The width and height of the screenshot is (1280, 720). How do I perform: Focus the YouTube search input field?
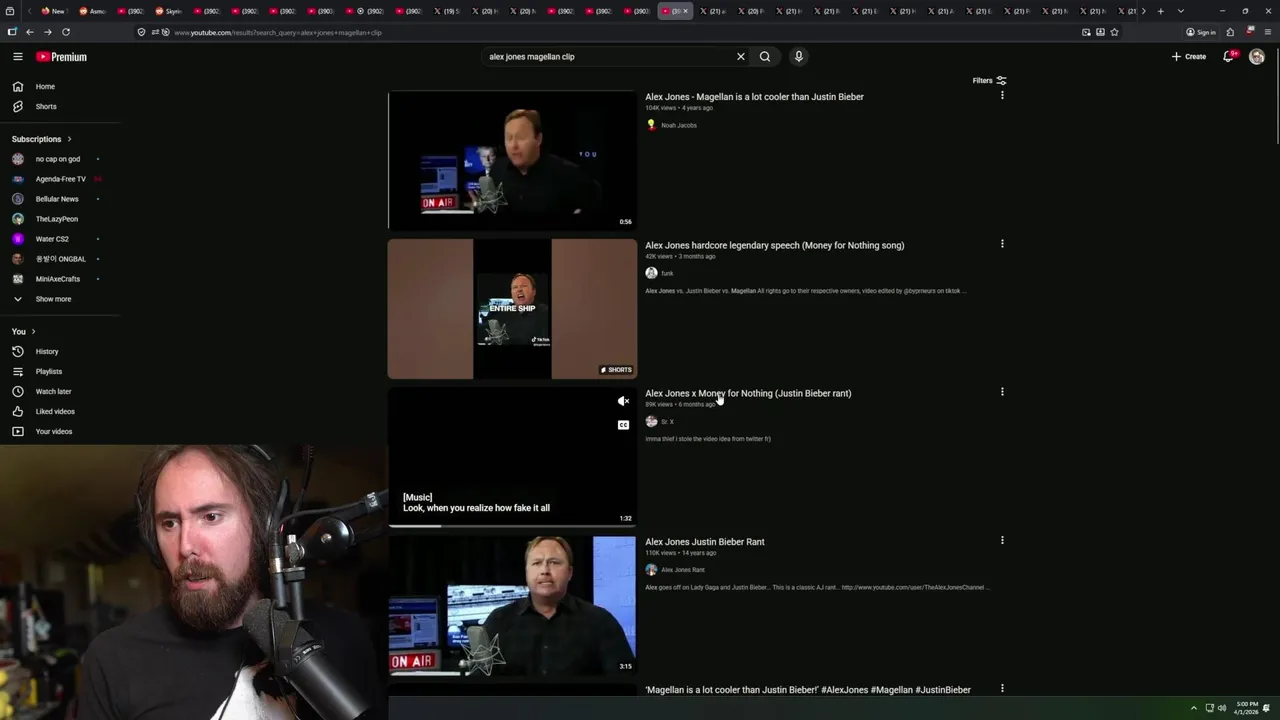point(608,57)
